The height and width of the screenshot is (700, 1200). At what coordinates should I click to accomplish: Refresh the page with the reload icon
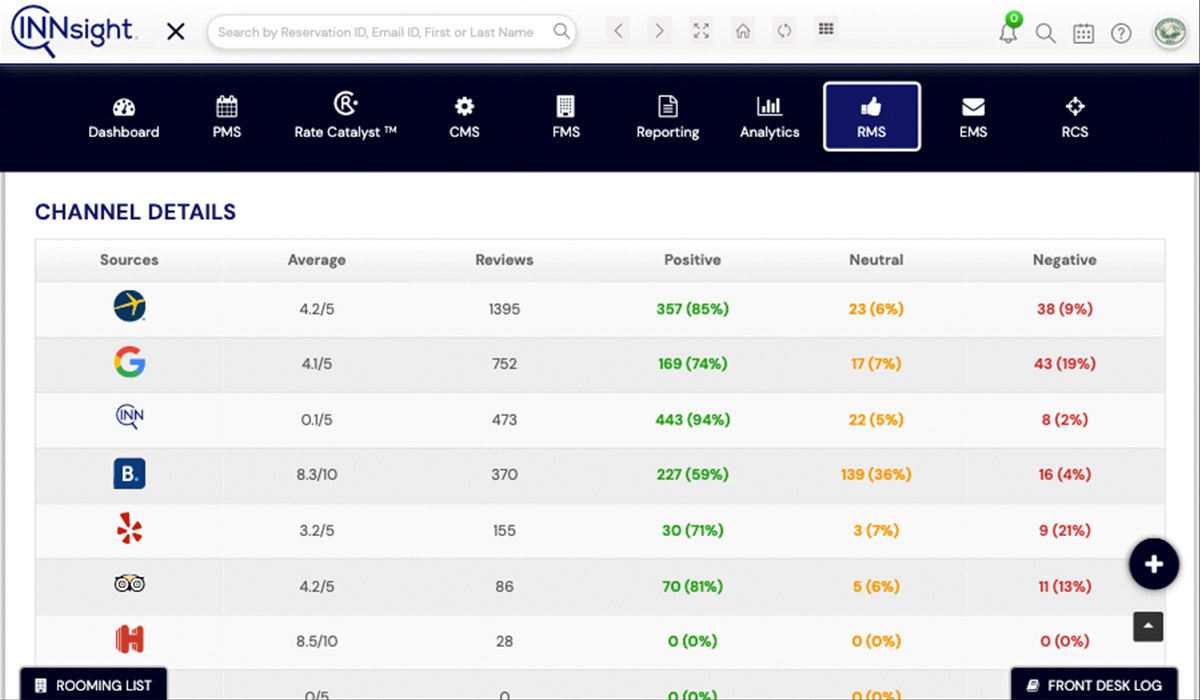click(x=785, y=31)
